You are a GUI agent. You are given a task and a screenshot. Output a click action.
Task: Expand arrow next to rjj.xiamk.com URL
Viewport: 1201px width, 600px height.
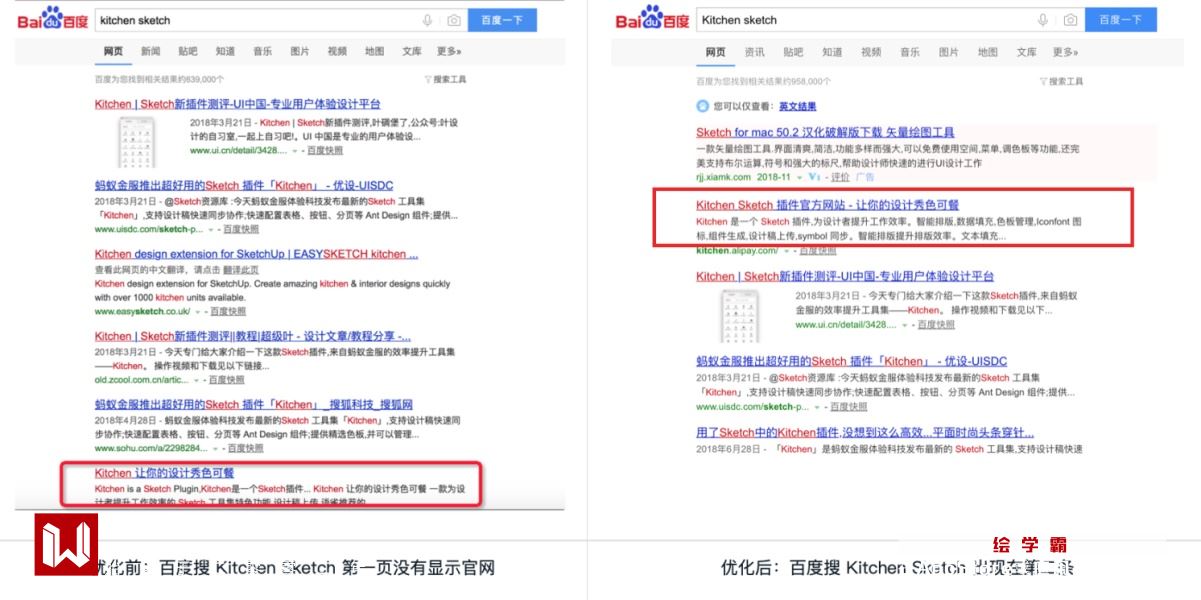(800, 177)
